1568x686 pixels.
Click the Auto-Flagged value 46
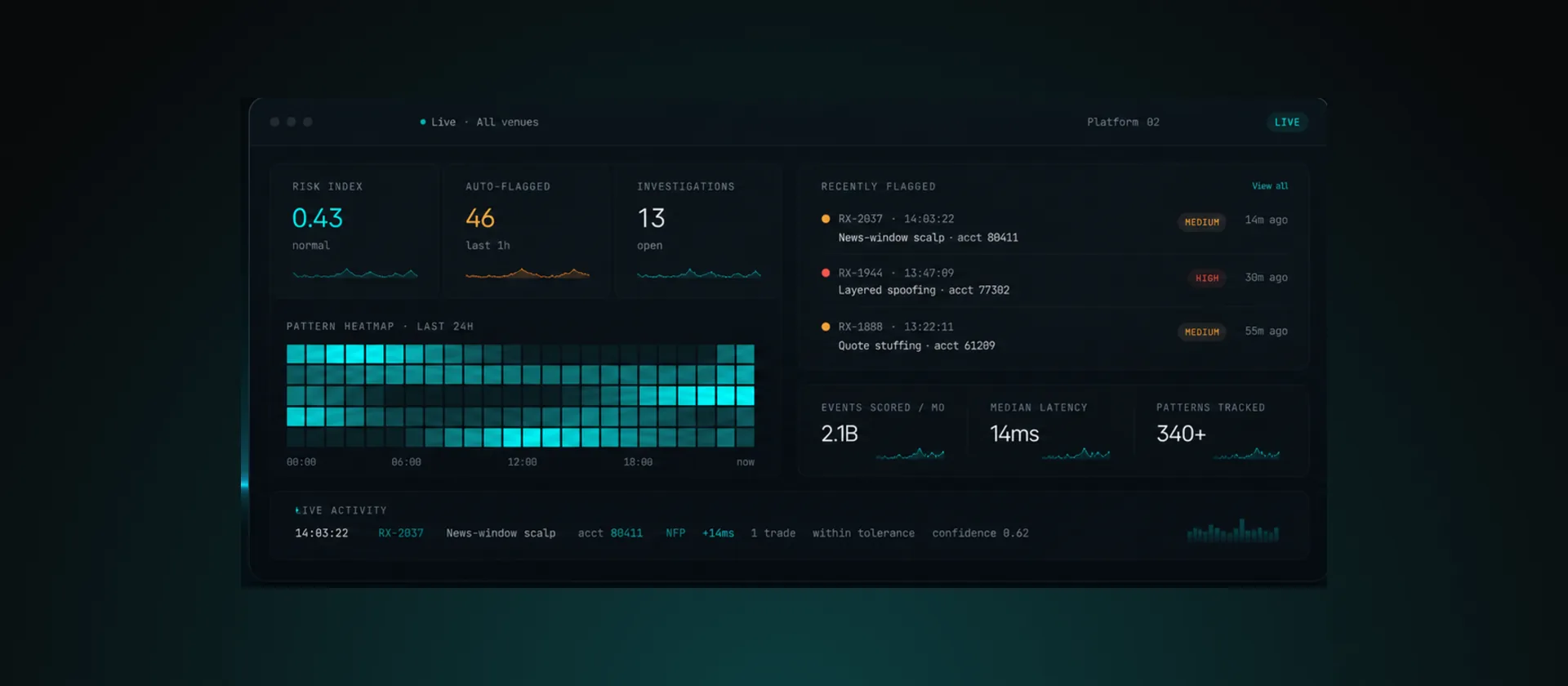[x=480, y=218]
